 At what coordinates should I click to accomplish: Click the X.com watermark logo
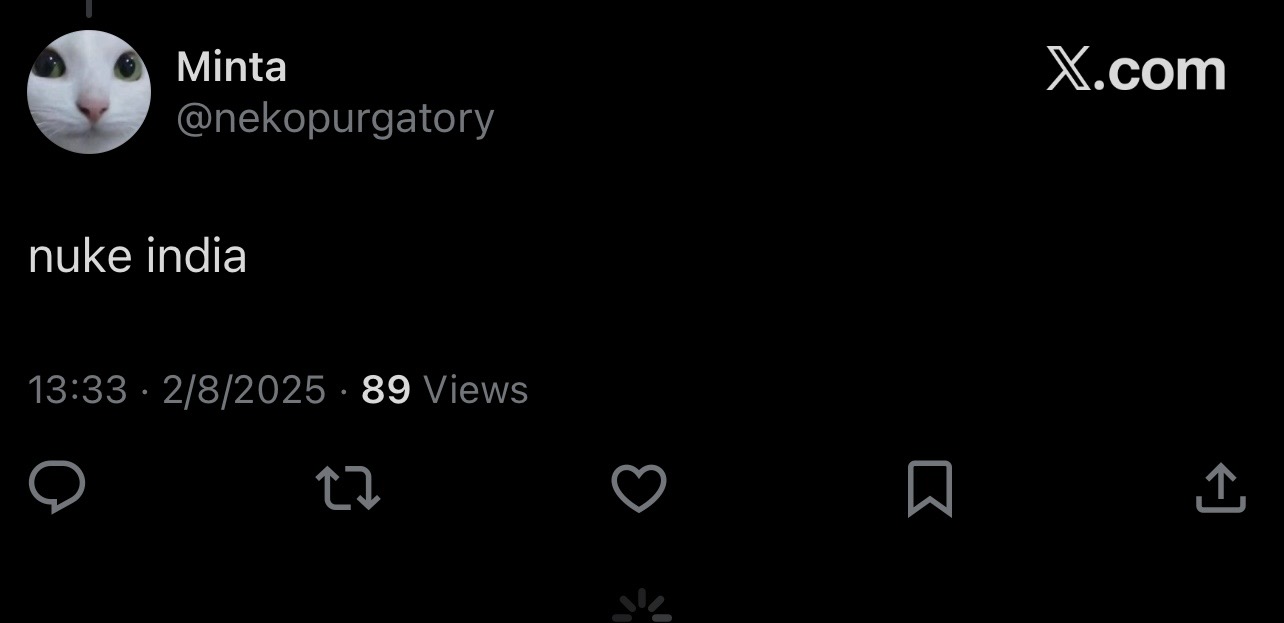1136,70
